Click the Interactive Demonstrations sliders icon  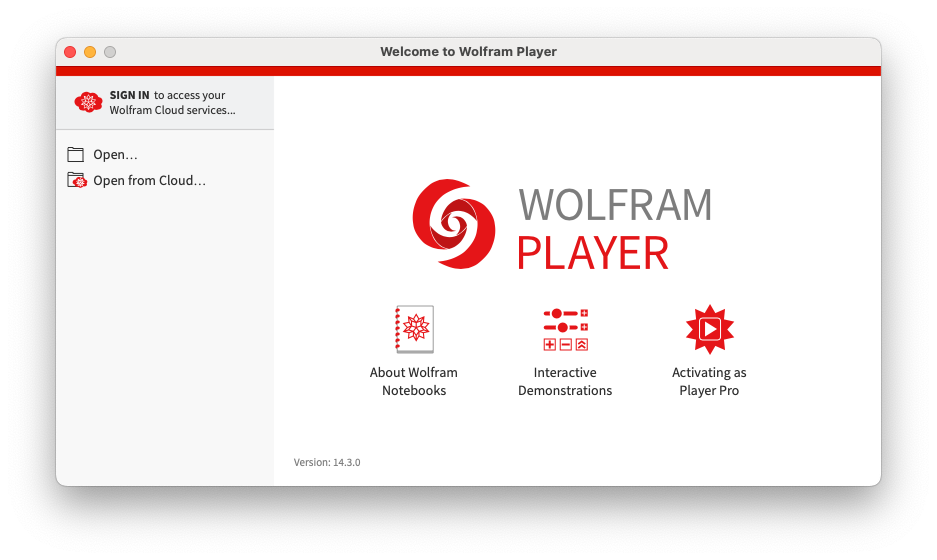(x=565, y=329)
